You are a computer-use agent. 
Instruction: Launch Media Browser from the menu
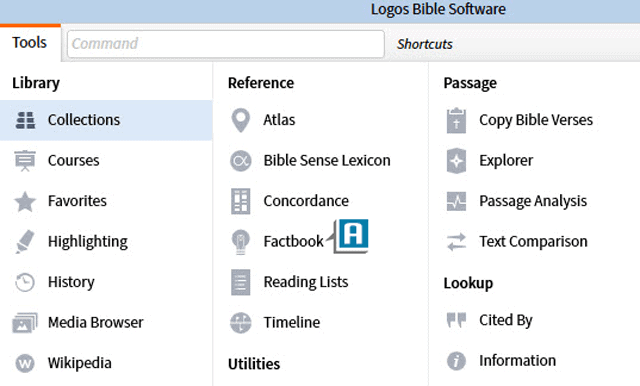tap(96, 323)
